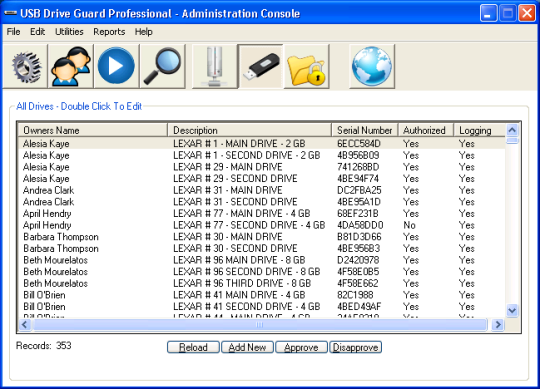Sort by Logging column header
Image resolution: width=540 pixels, height=389 pixels.
point(479,130)
